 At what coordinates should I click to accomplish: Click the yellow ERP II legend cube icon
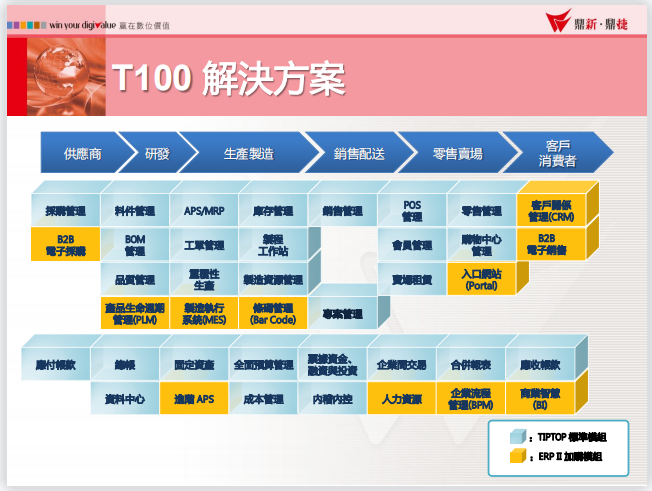[x=518, y=456]
